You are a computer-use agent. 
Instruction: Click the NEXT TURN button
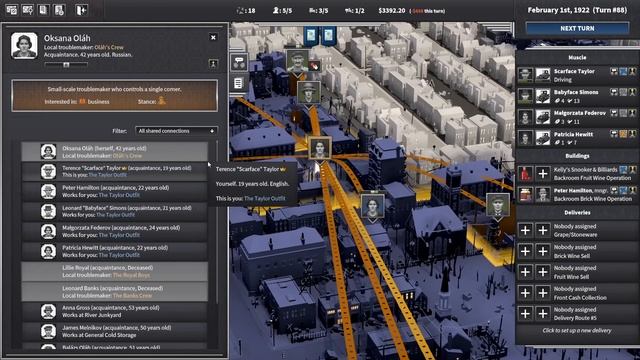pos(577,29)
